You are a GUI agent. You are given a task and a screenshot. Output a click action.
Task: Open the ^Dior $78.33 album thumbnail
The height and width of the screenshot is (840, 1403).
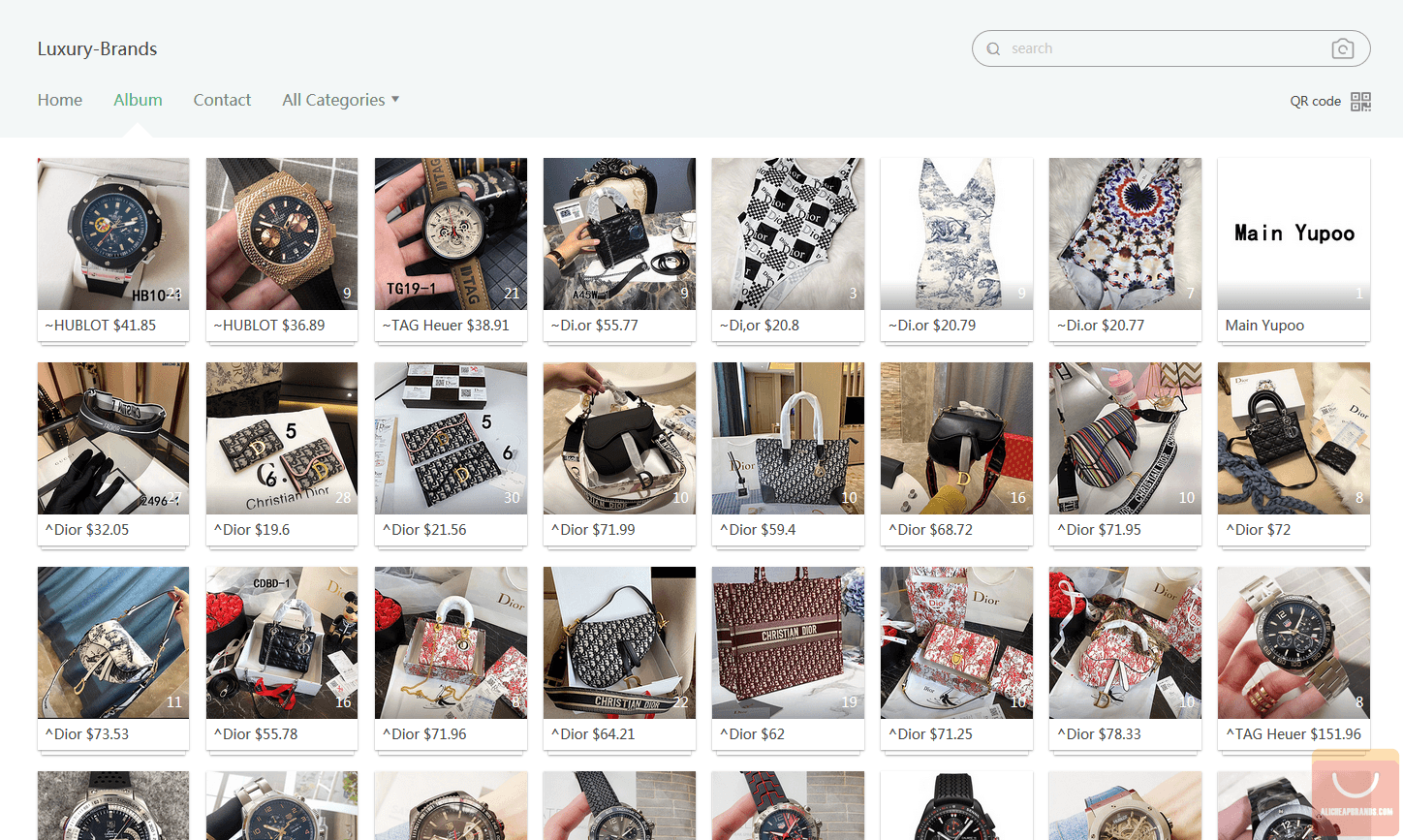(x=1125, y=642)
